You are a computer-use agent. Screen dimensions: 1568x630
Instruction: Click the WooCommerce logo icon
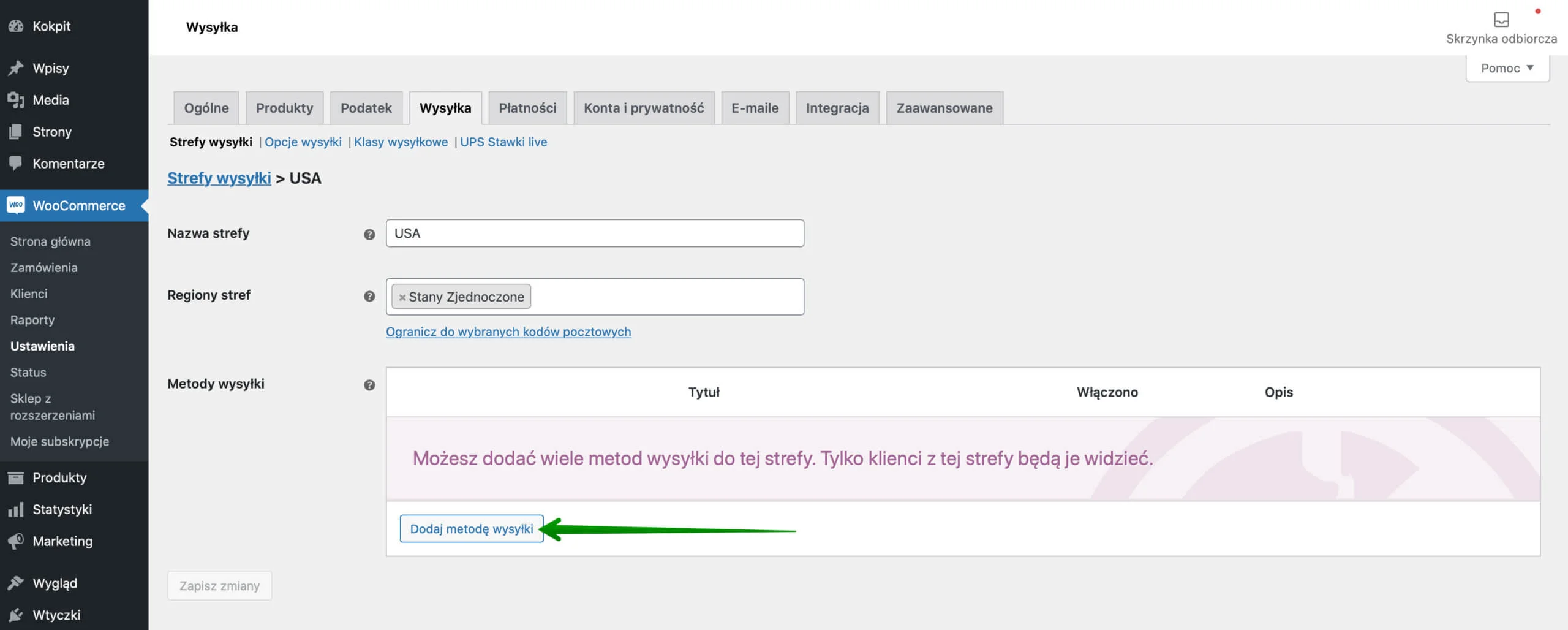pos(16,205)
